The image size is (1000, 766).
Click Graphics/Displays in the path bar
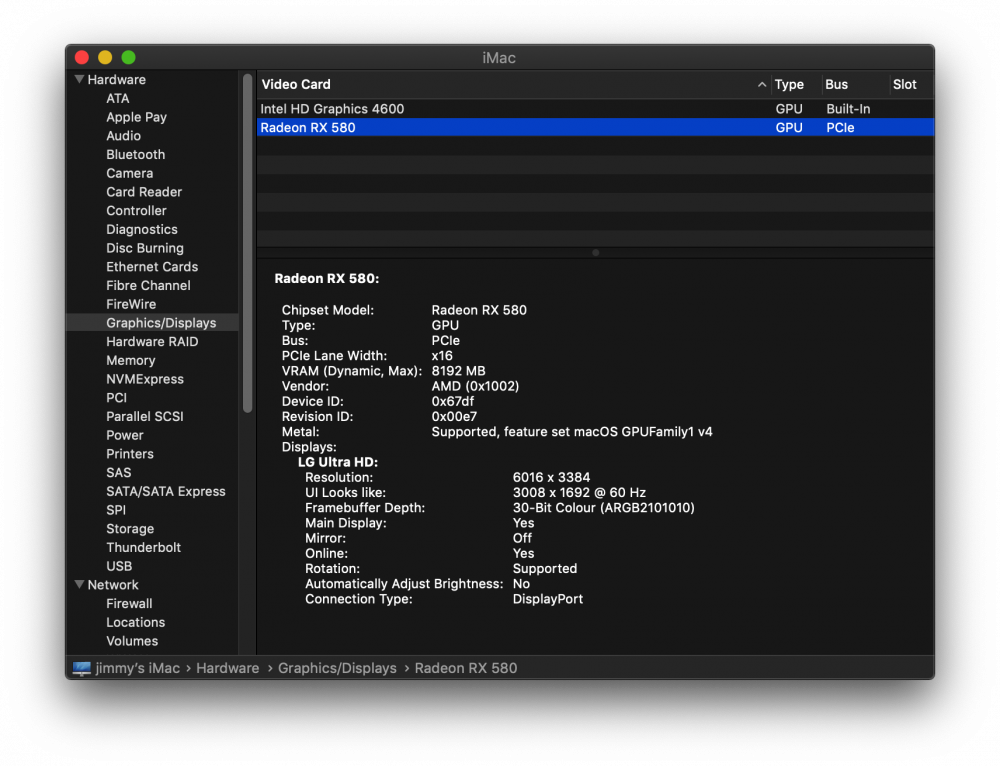337,668
